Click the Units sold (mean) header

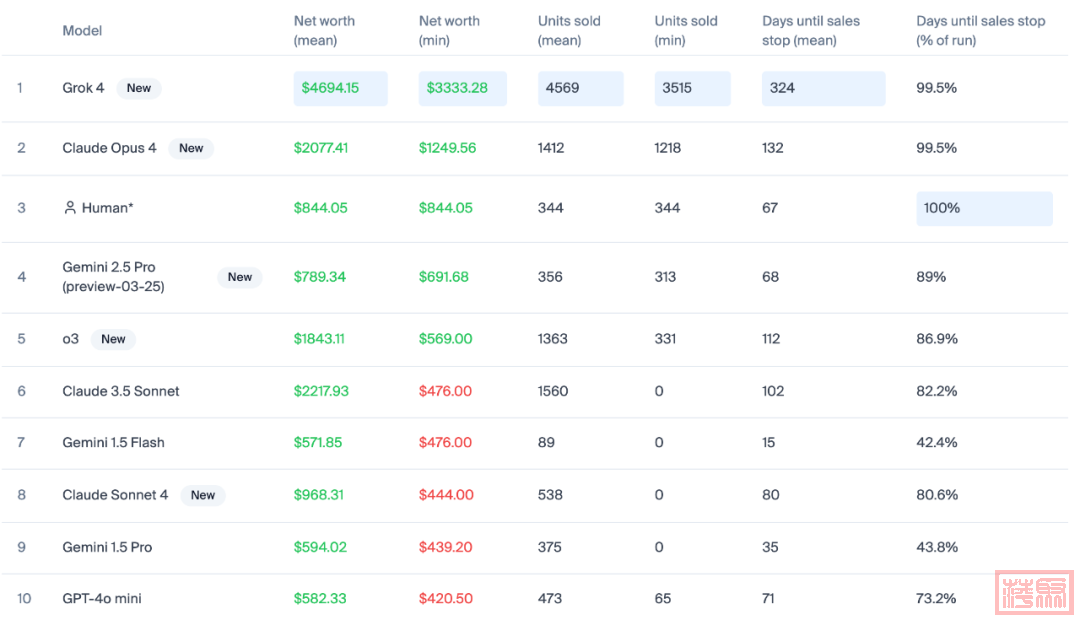pos(569,30)
